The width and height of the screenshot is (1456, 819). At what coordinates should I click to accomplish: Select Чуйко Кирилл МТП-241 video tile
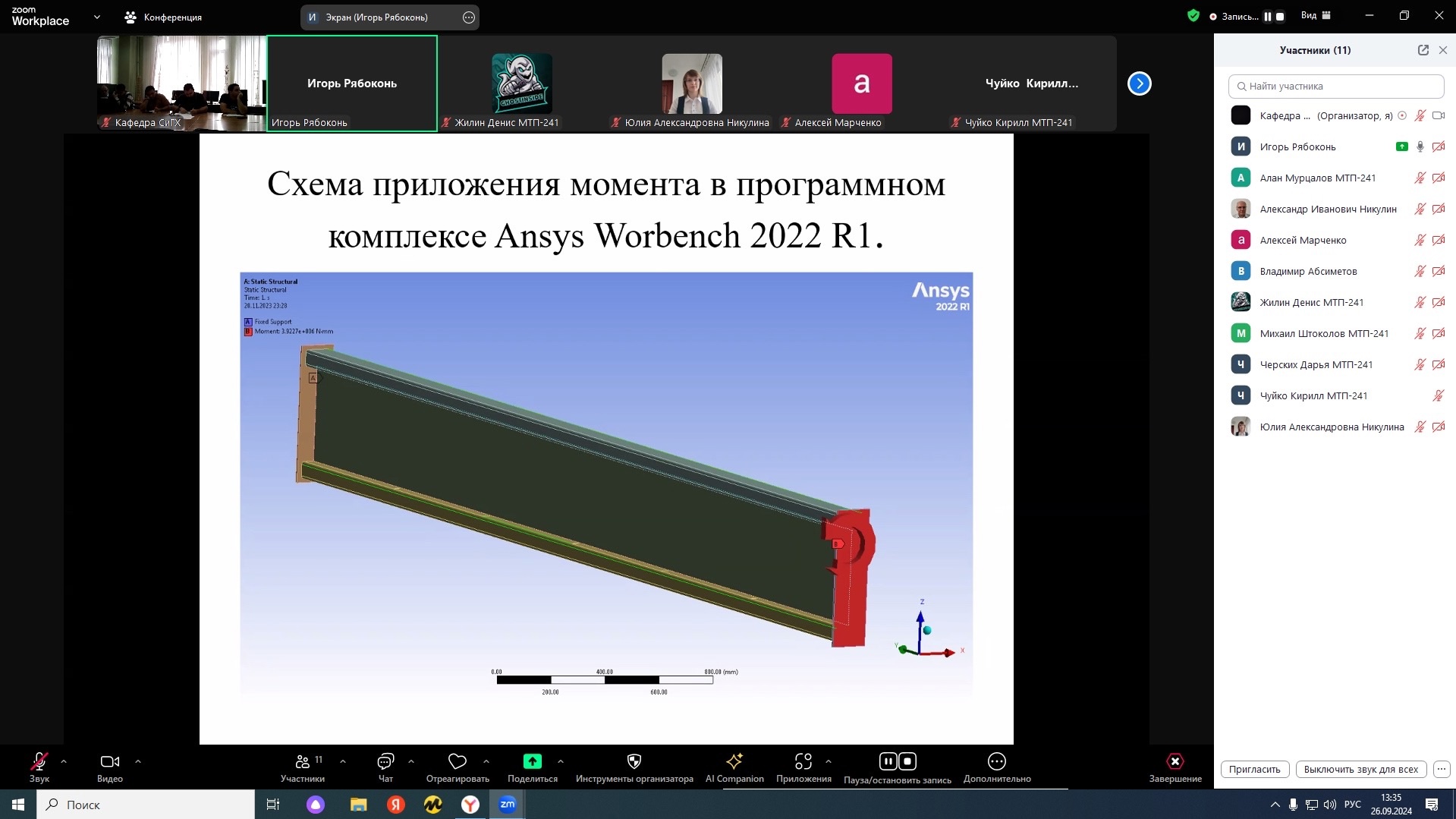[x=1032, y=83]
